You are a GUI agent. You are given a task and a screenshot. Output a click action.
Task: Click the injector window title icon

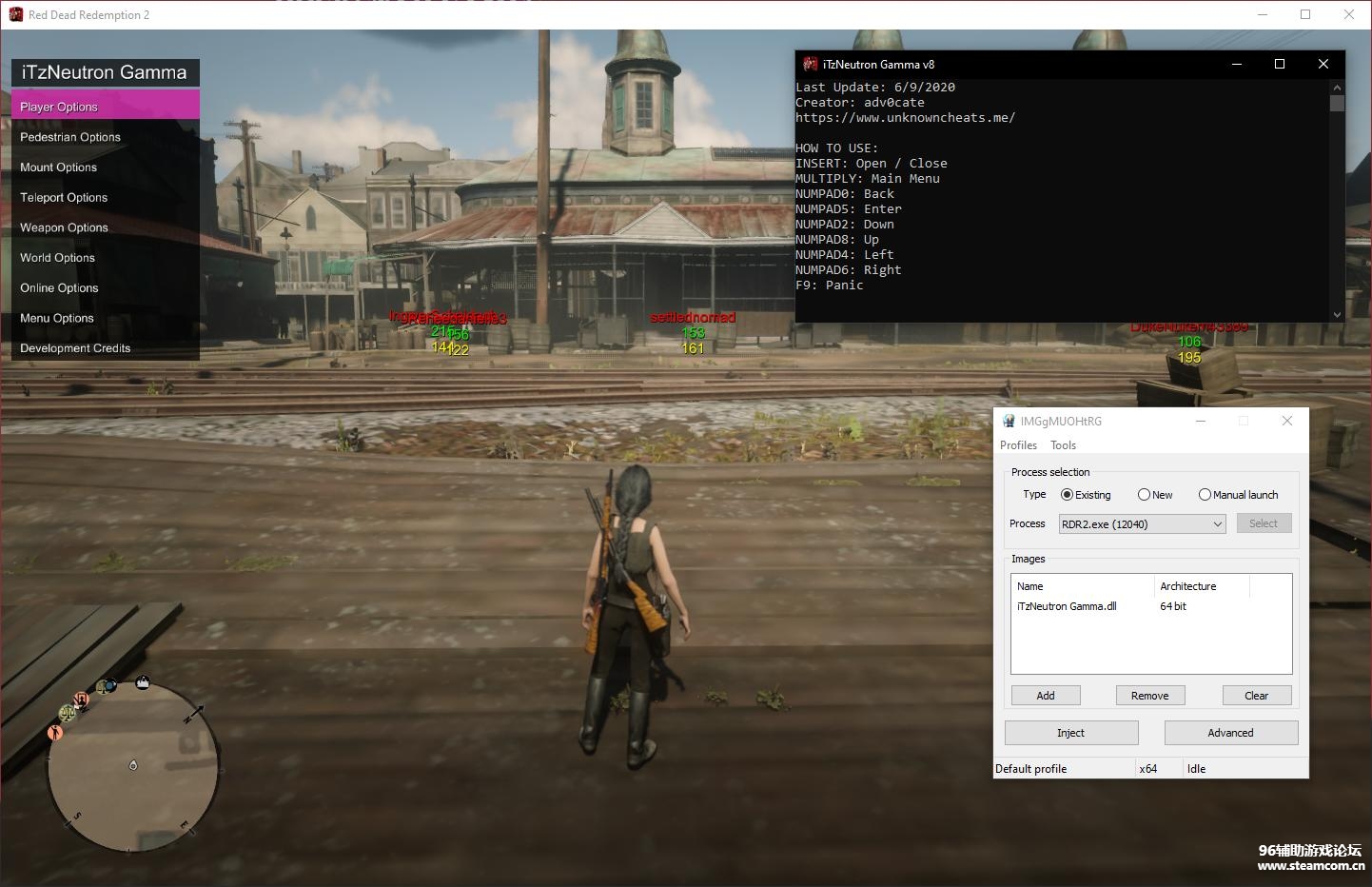[1009, 421]
